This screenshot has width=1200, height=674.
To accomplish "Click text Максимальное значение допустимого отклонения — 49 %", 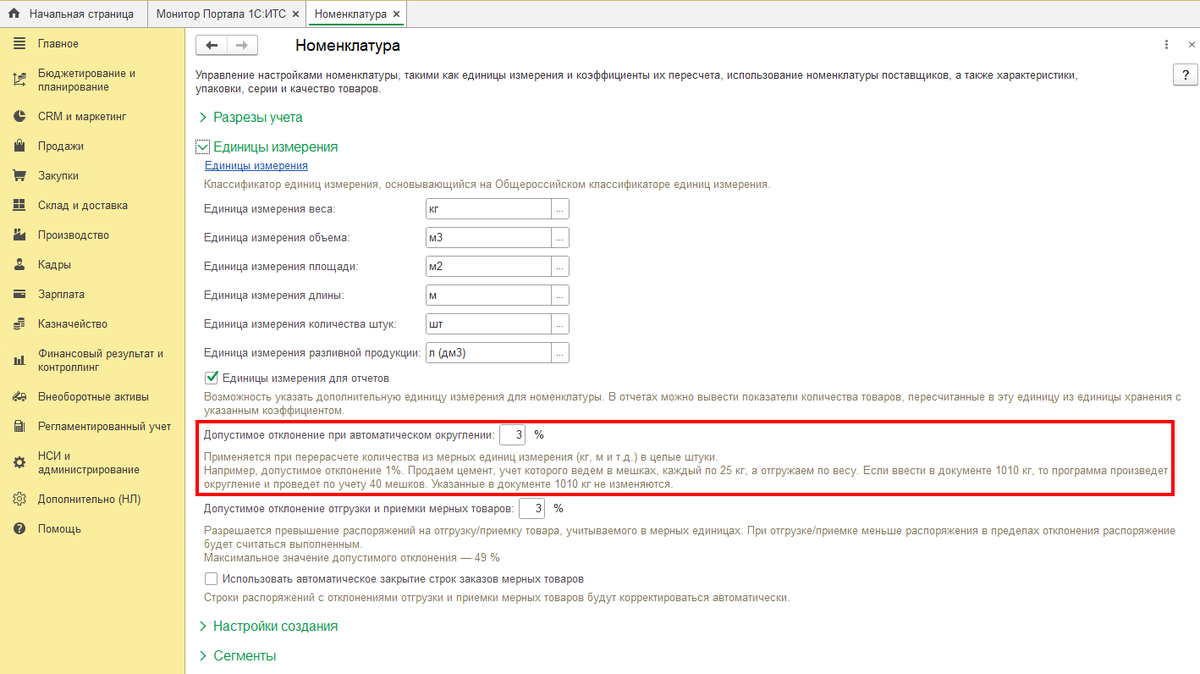I will [352, 558].
